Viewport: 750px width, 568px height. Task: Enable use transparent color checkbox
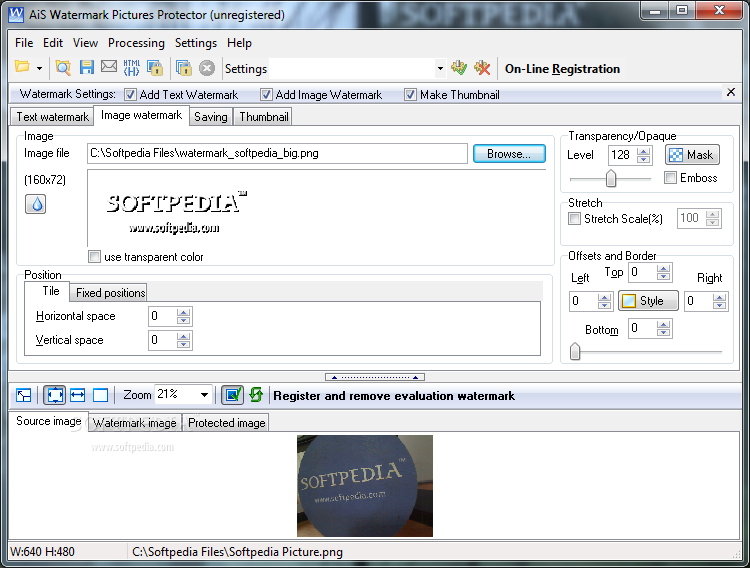click(x=94, y=256)
